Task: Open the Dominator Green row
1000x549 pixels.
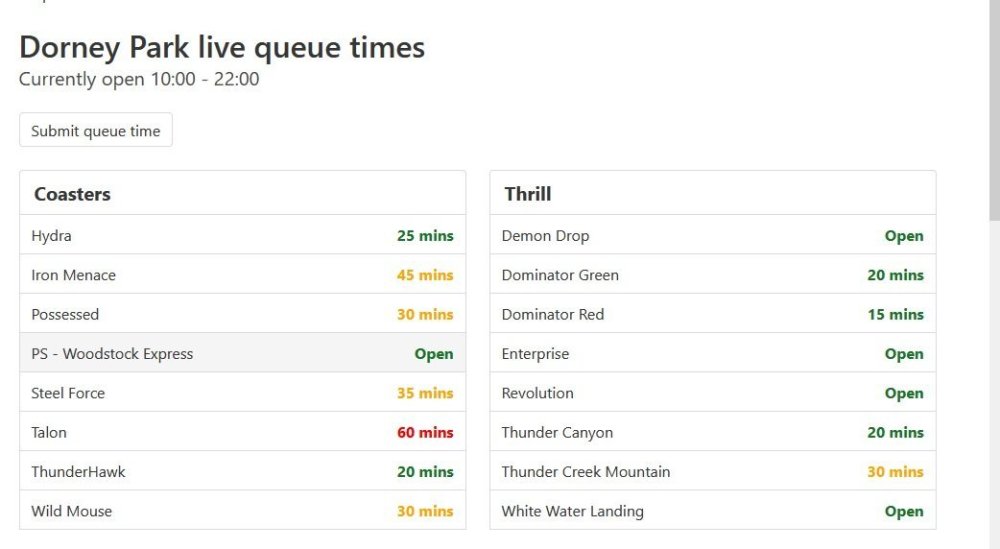Action: [560, 275]
